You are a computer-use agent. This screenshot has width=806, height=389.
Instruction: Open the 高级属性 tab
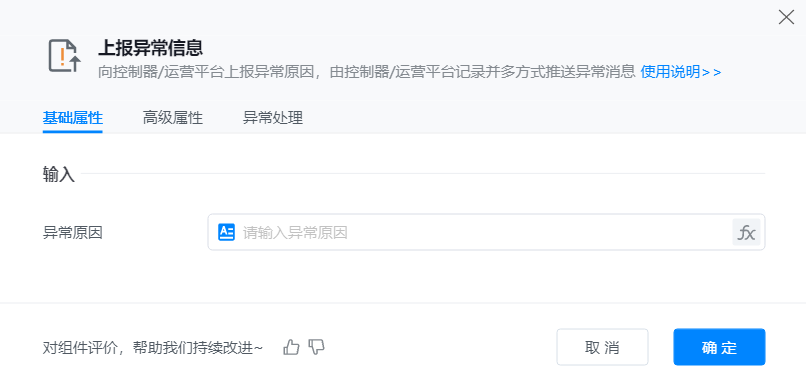[x=173, y=118]
